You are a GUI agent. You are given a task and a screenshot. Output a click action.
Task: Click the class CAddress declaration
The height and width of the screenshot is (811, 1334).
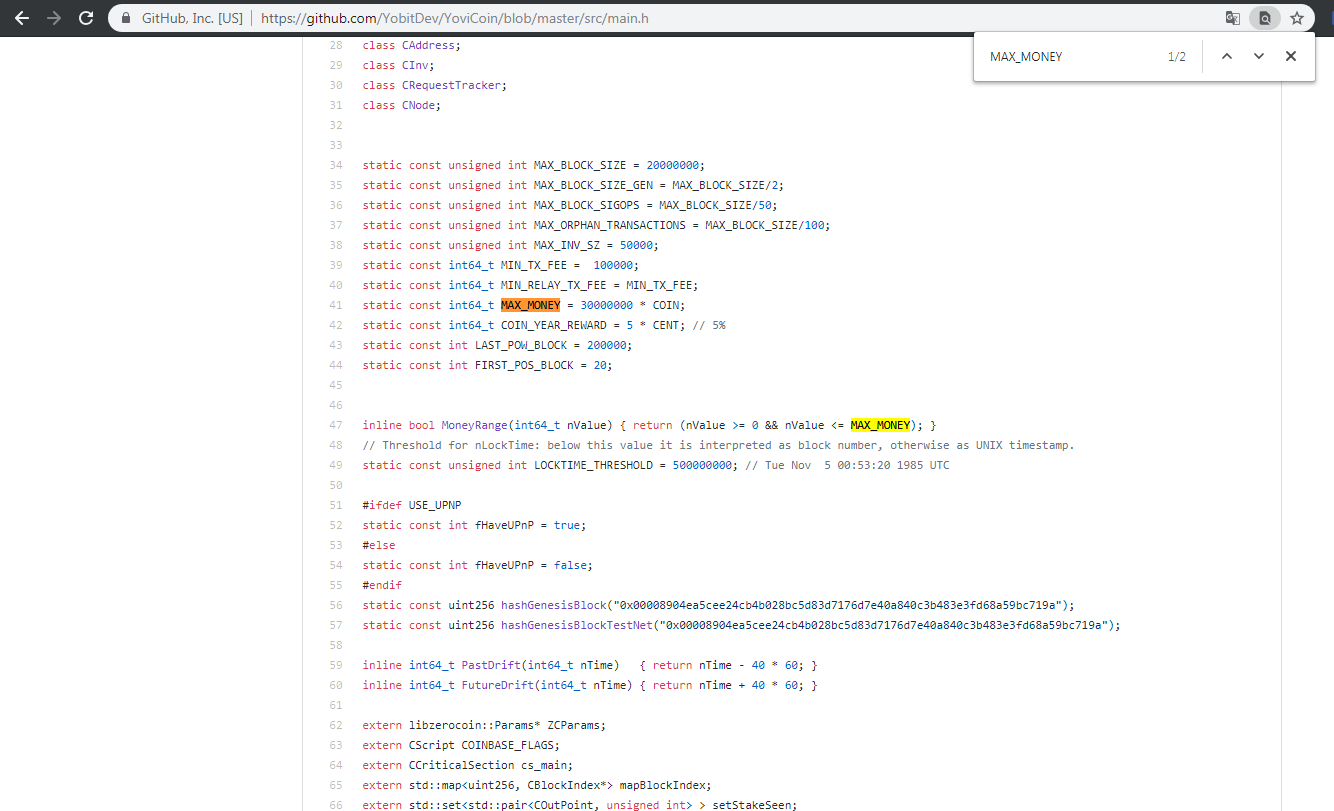tap(412, 45)
